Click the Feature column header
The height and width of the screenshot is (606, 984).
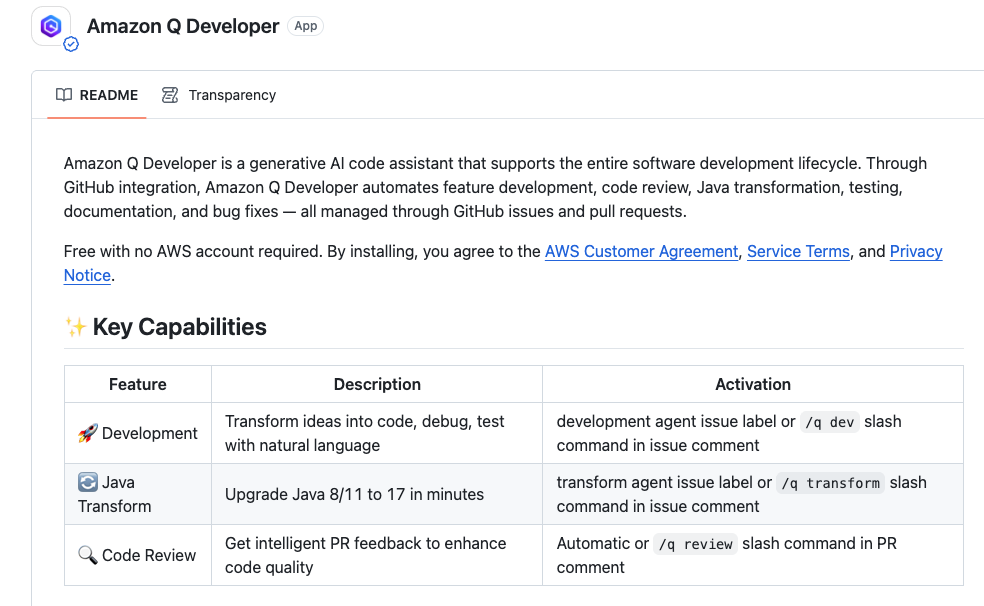pos(138,384)
